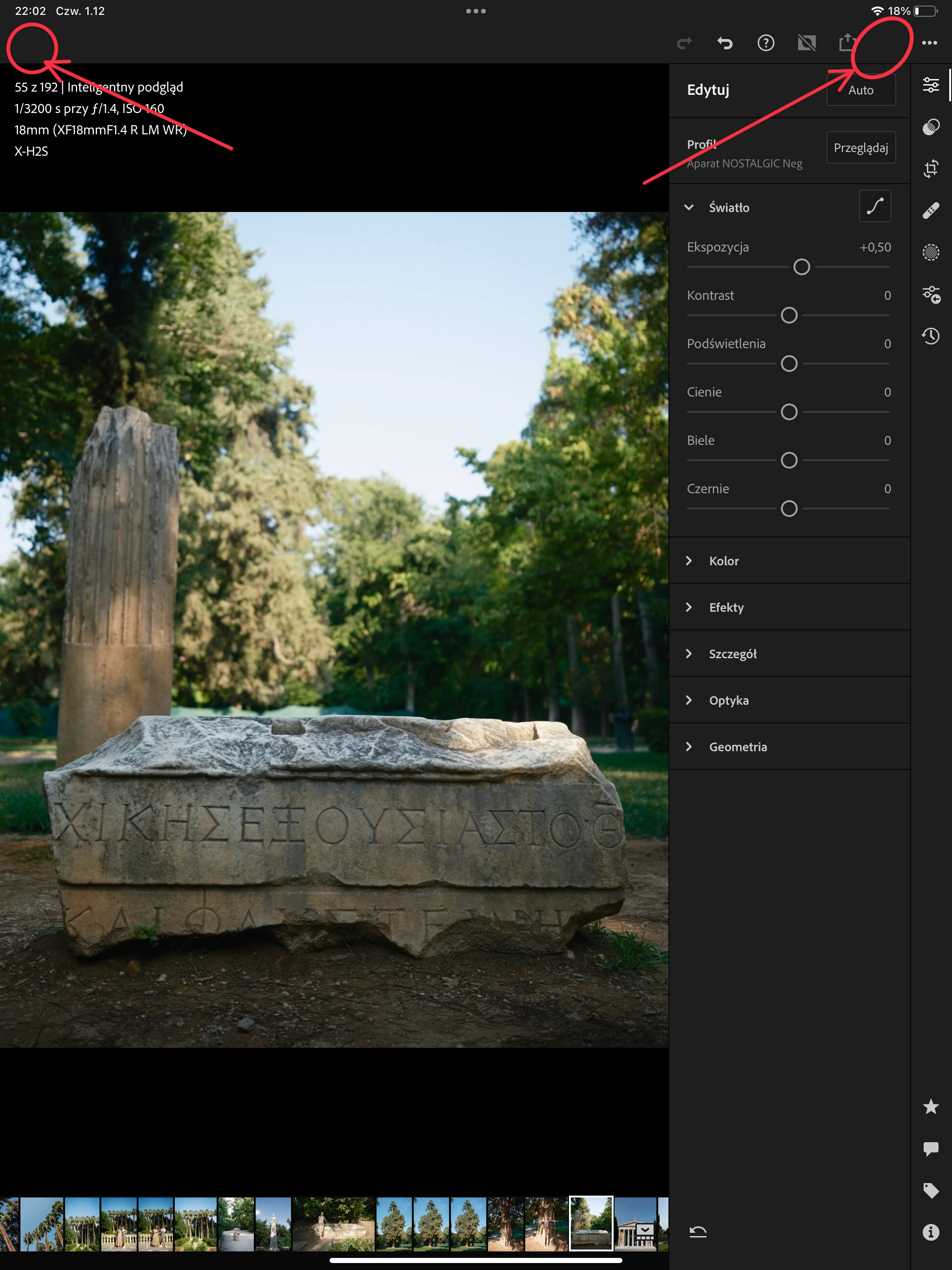Switch to the presets panel icon

pos(931,127)
